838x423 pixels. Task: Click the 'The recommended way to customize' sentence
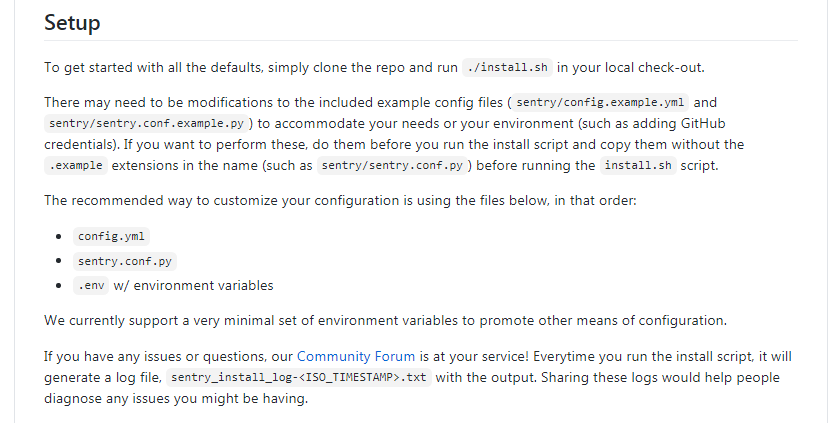[340, 201]
